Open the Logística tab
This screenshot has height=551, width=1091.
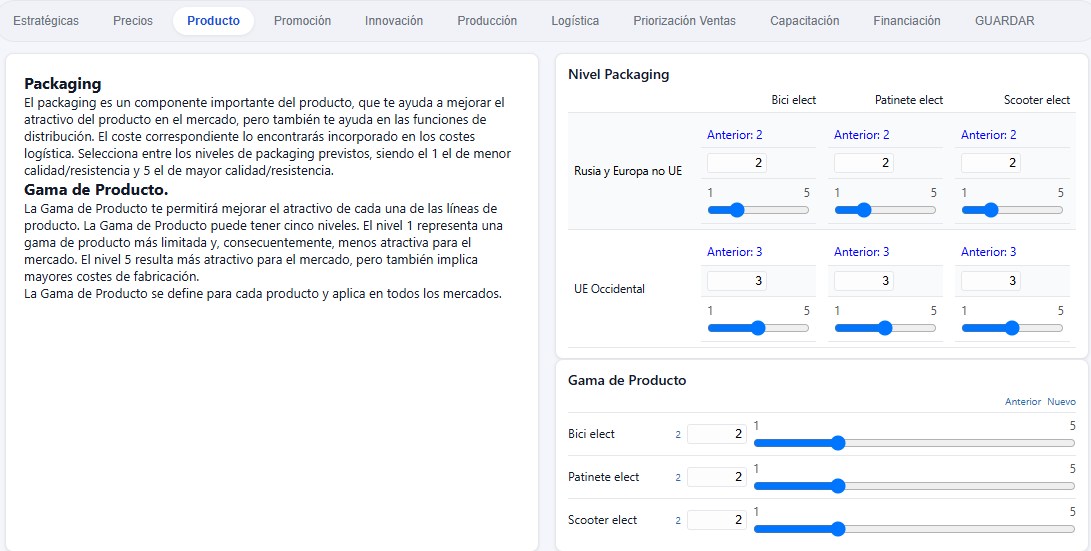pyautogui.click(x=575, y=21)
